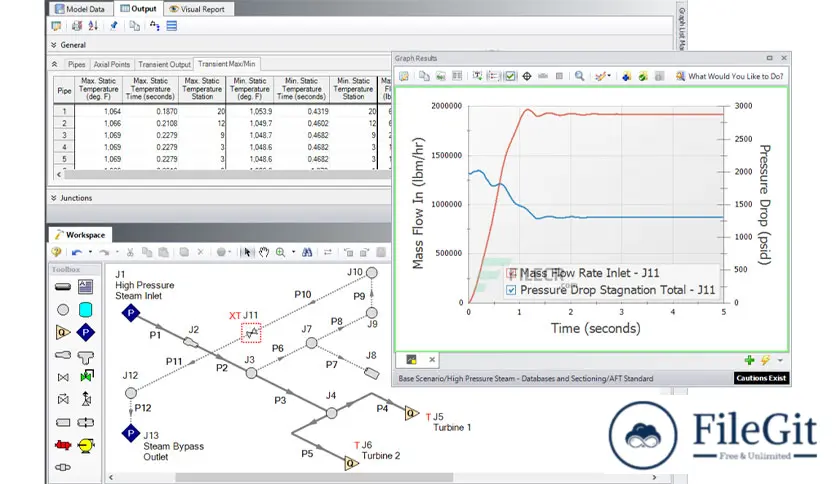The height and width of the screenshot is (484, 836).
Task: Select the red Compressor/Fan toolbox icon
Action: pos(63,445)
